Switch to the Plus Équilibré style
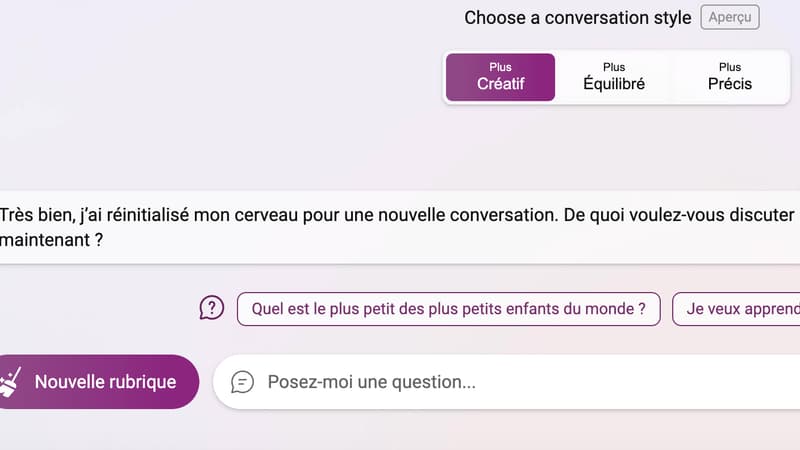800x450 pixels. coord(614,77)
